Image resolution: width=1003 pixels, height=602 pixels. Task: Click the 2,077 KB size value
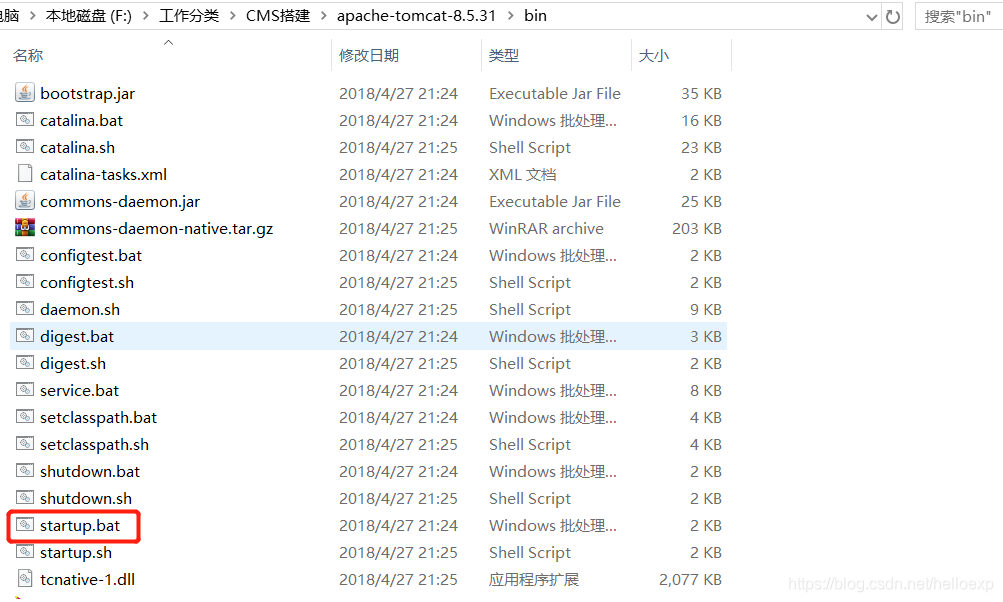[x=690, y=580]
